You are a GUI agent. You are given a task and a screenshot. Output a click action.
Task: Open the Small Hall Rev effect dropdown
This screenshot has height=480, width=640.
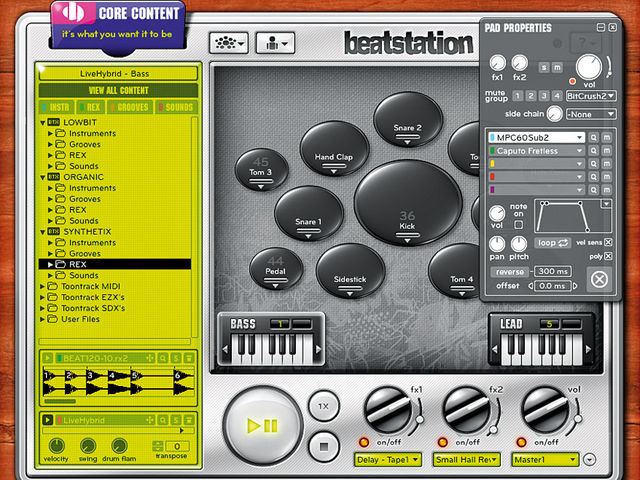pyautogui.click(x=467, y=460)
